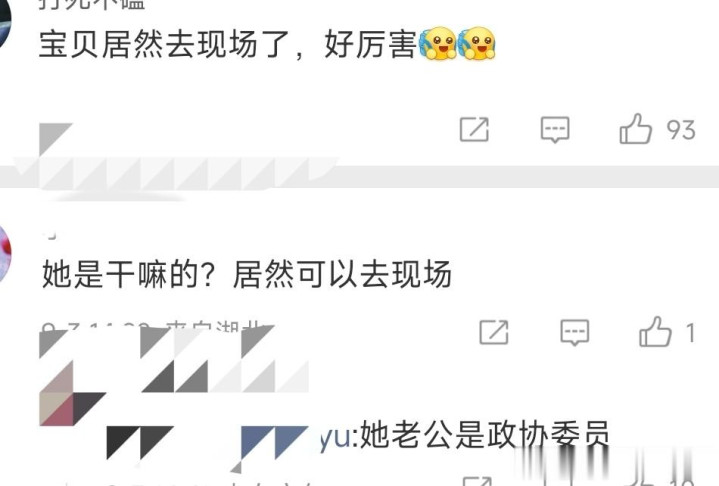Like the comment with the thumbs-up beside 93
The height and width of the screenshot is (486, 719).
(636, 129)
